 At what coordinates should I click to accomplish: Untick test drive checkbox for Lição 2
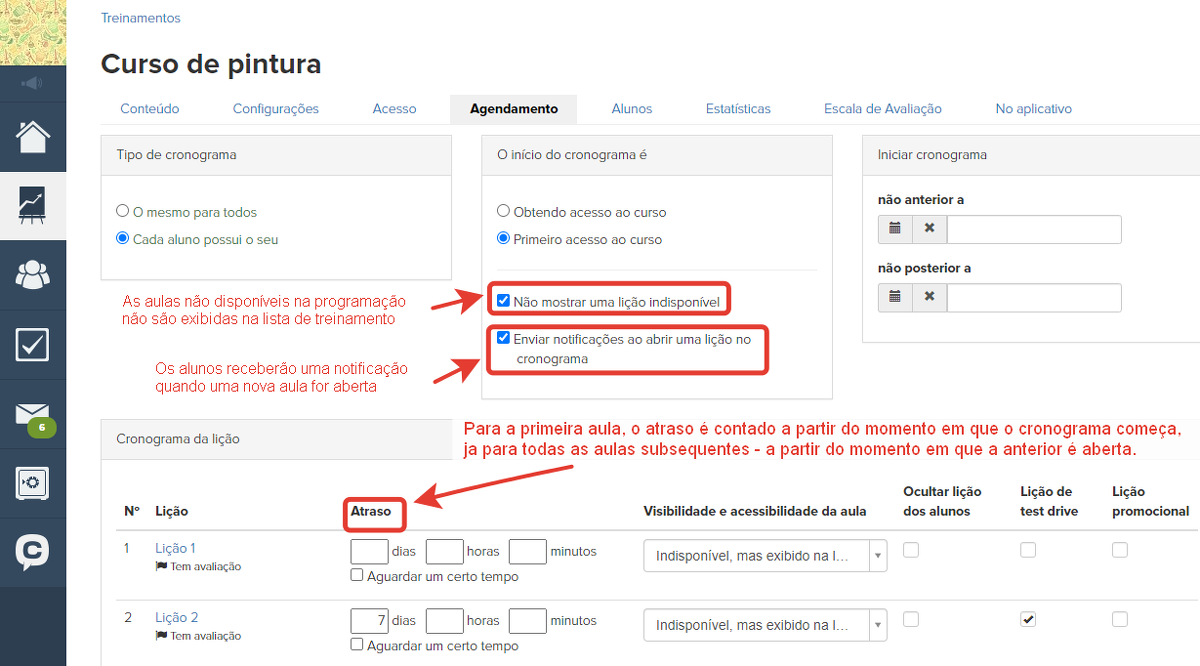(x=1028, y=619)
